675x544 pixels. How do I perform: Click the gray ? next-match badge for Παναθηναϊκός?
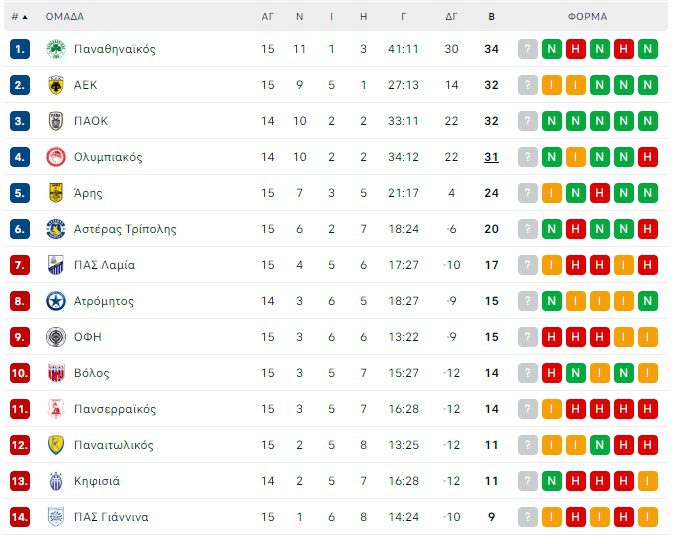(528, 49)
